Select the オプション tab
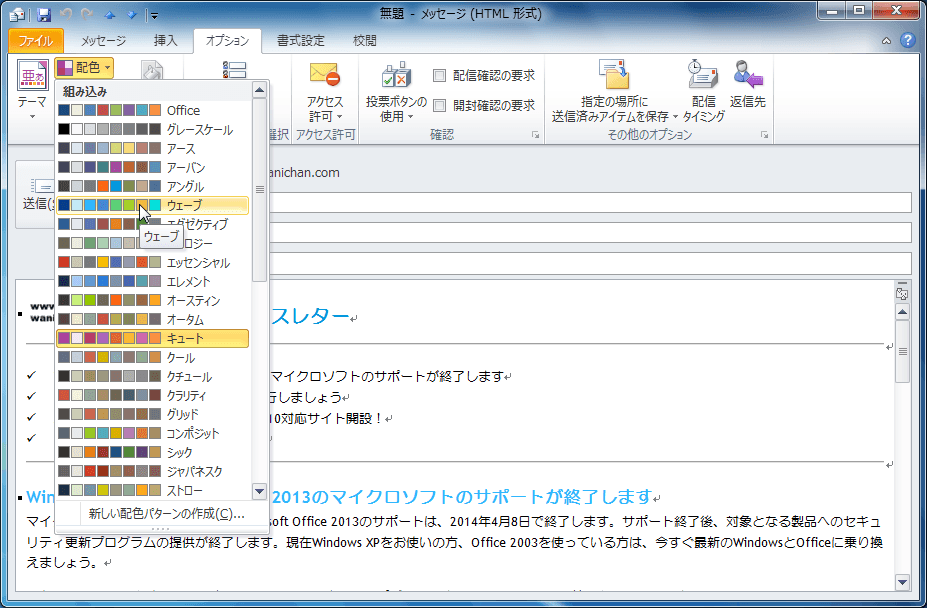Screen dimensions: 927x608 point(228,40)
